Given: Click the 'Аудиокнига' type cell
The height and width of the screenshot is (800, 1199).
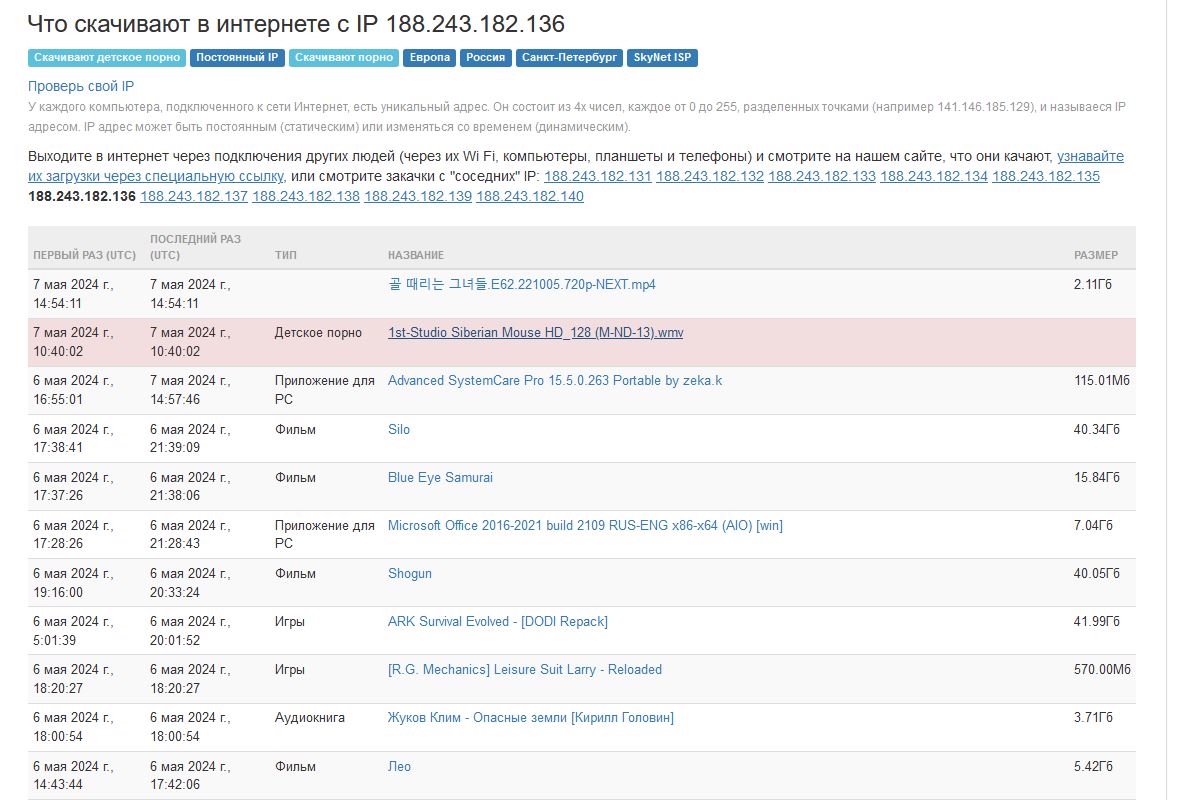Looking at the screenshot, I should pos(310,717).
